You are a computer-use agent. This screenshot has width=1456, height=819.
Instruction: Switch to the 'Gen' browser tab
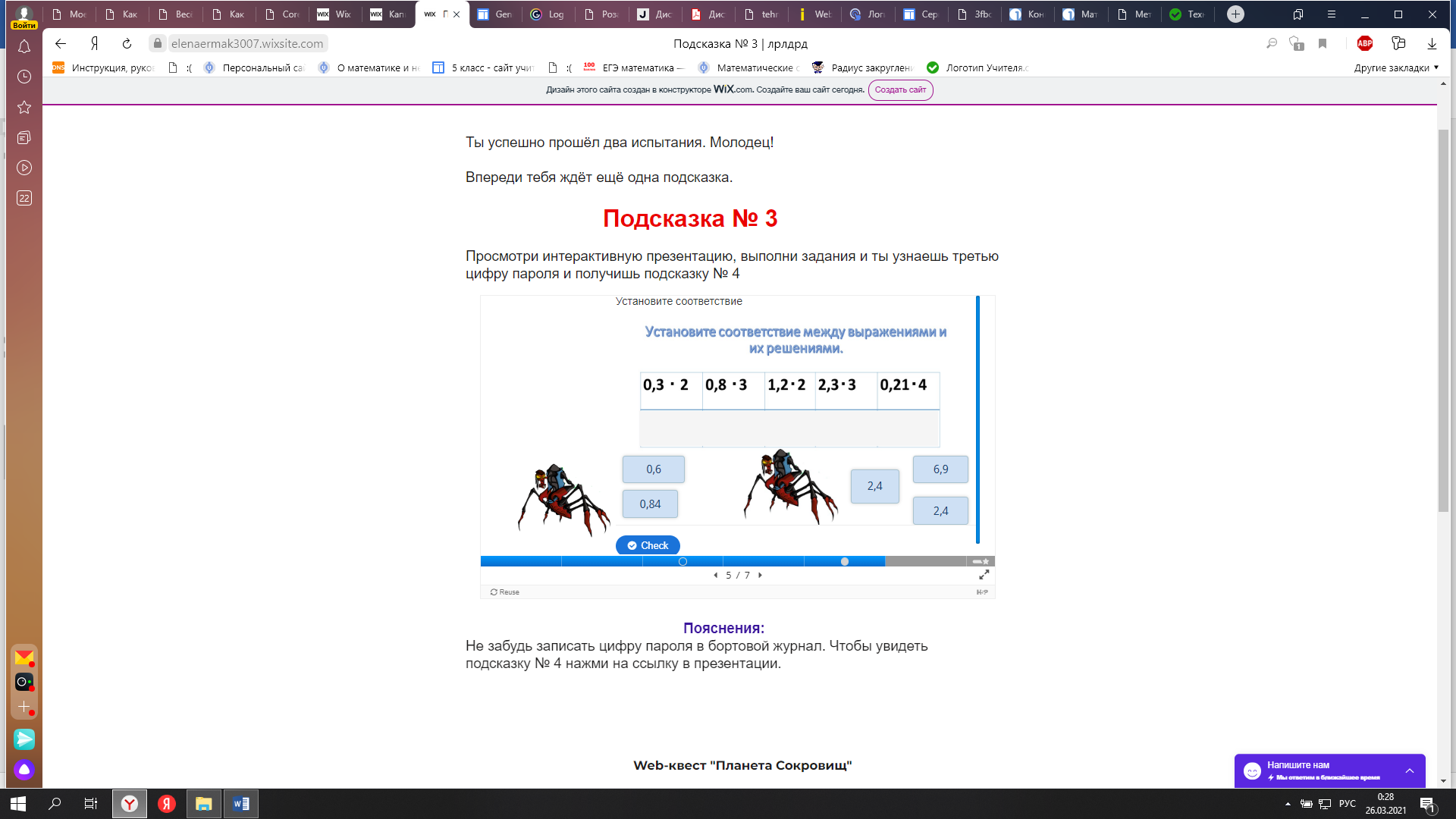(496, 14)
